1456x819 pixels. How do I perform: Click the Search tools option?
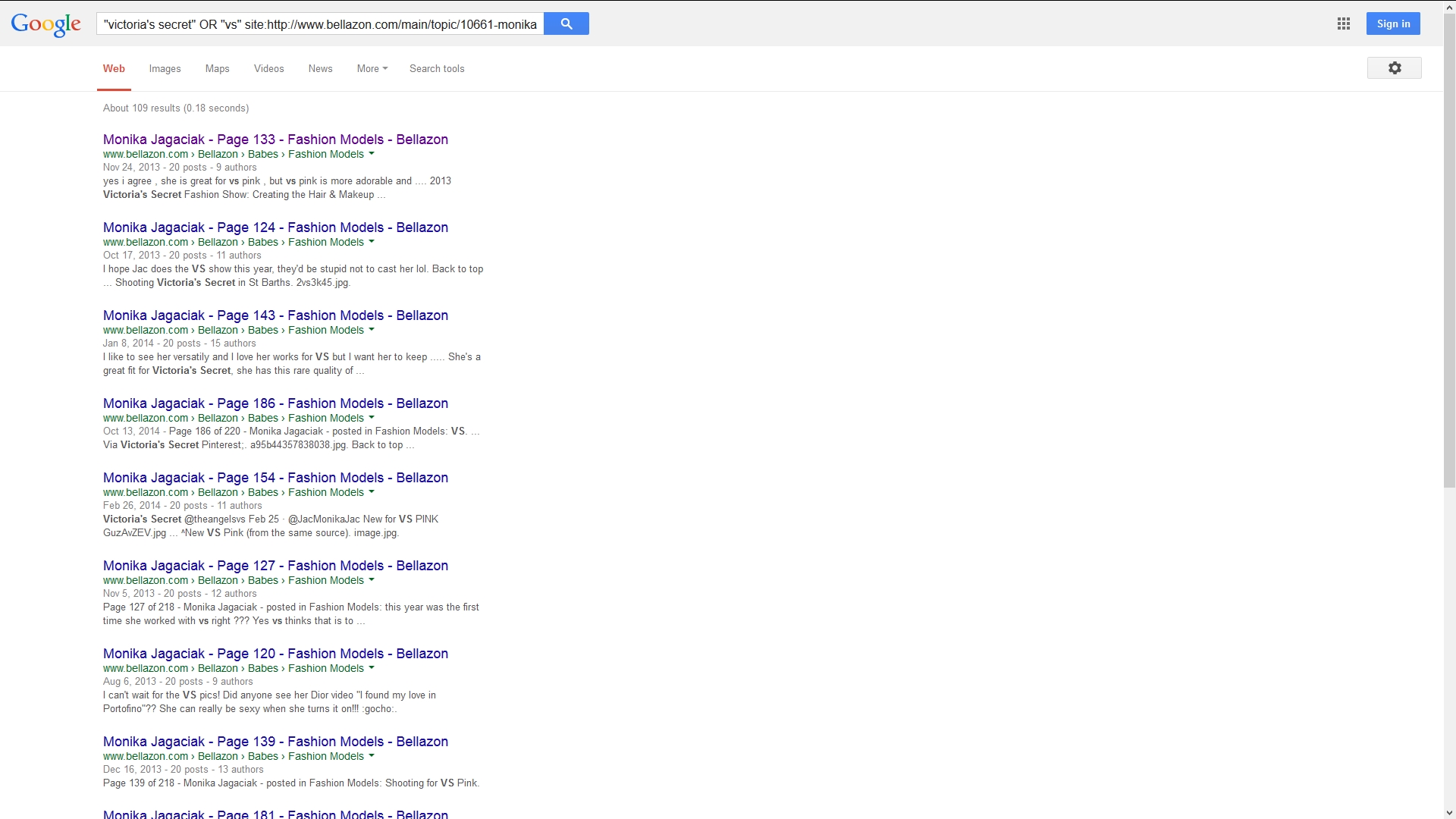437,68
